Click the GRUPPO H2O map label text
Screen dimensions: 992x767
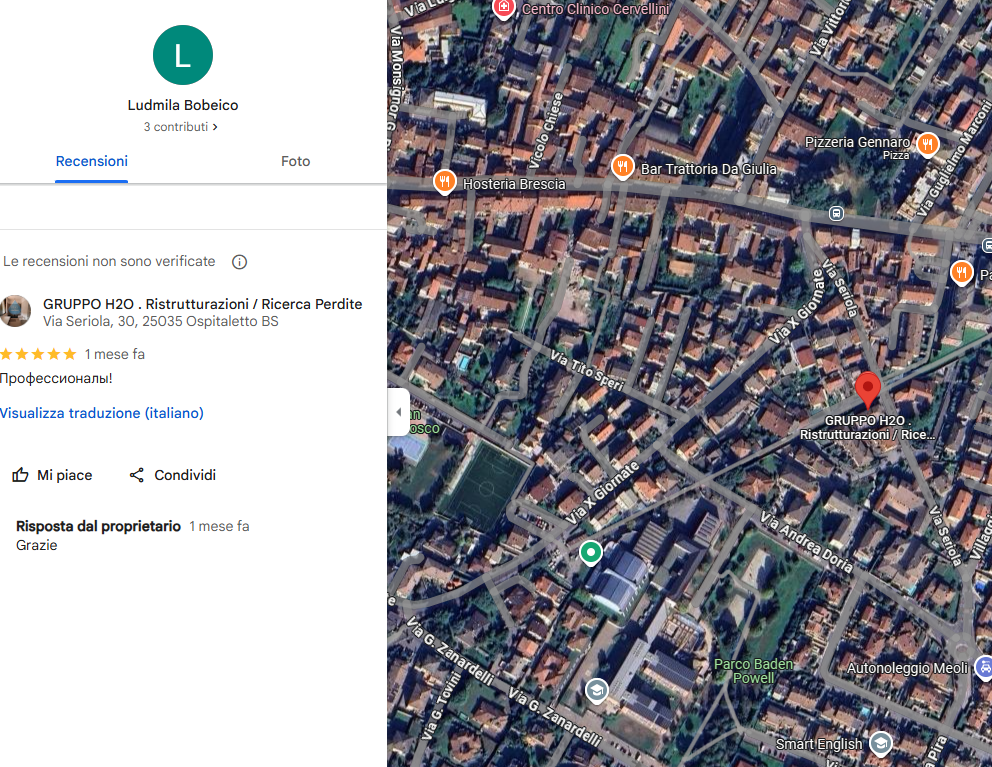pyautogui.click(x=867, y=427)
